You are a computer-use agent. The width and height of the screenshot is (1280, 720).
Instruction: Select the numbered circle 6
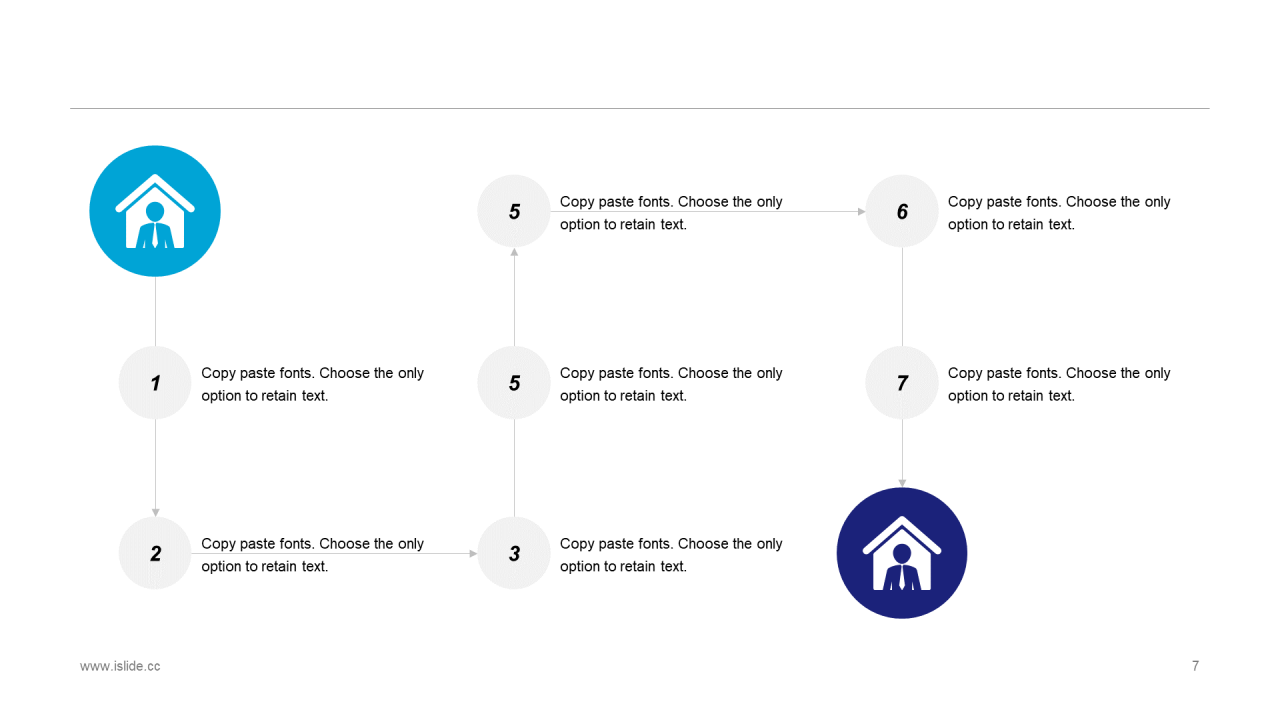click(902, 211)
